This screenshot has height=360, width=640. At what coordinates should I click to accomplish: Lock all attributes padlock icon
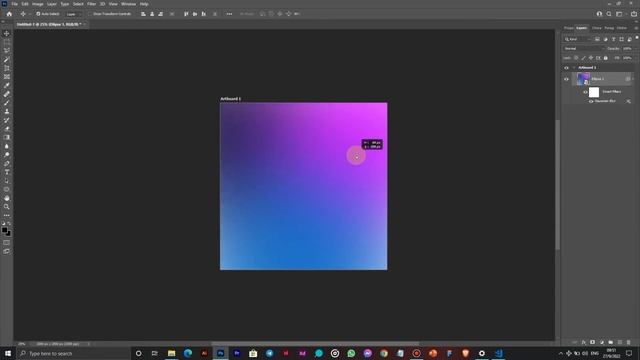606,58
